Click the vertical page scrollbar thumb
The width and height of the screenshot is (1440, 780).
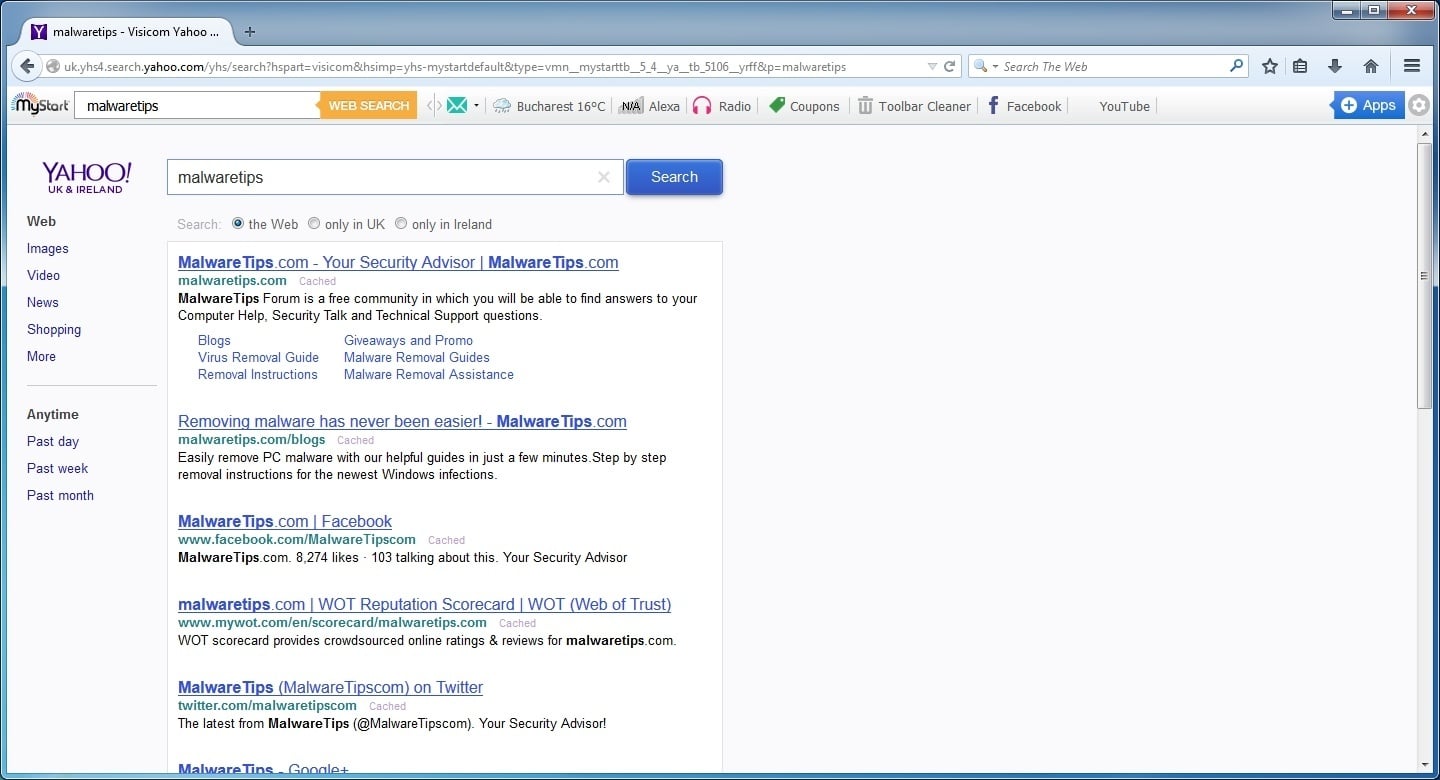(x=1424, y=275)
